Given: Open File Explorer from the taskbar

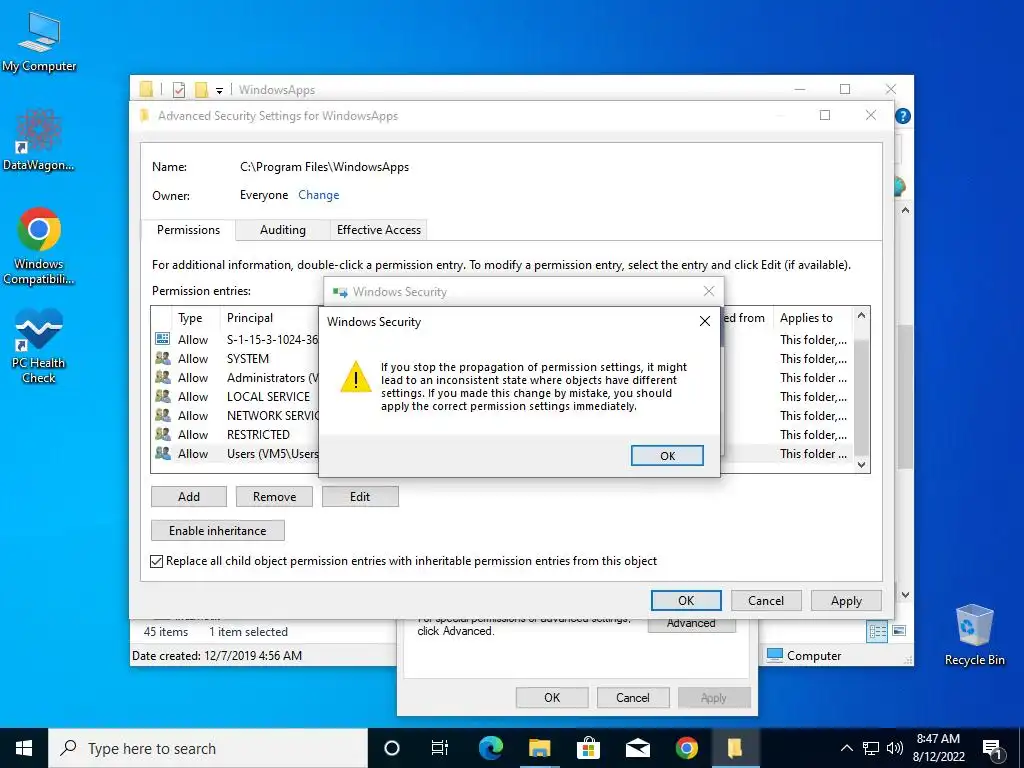Looking at the screenshot, I should click(539, 748).
